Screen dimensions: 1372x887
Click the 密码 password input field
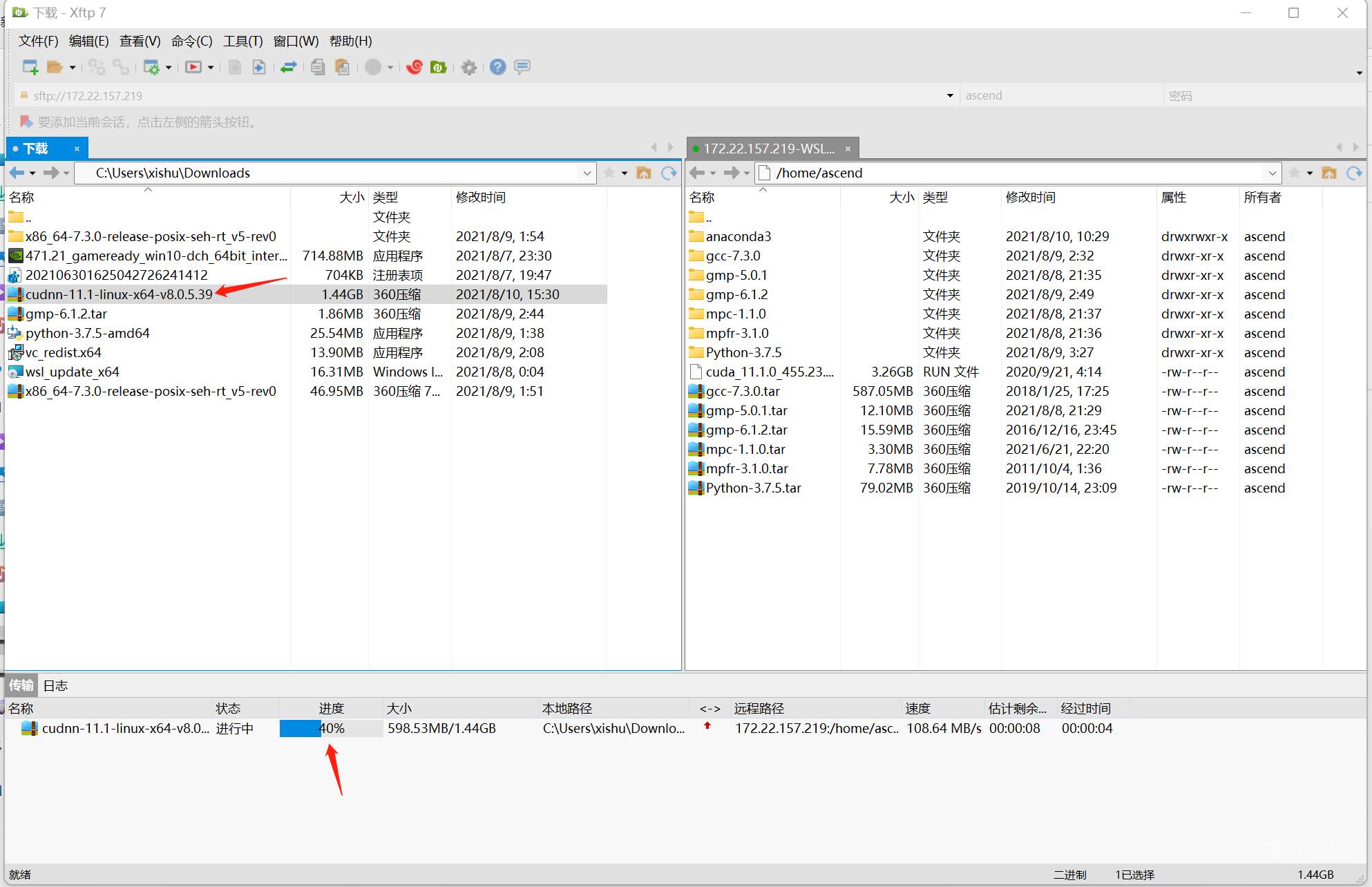[x=1264, y=95]
